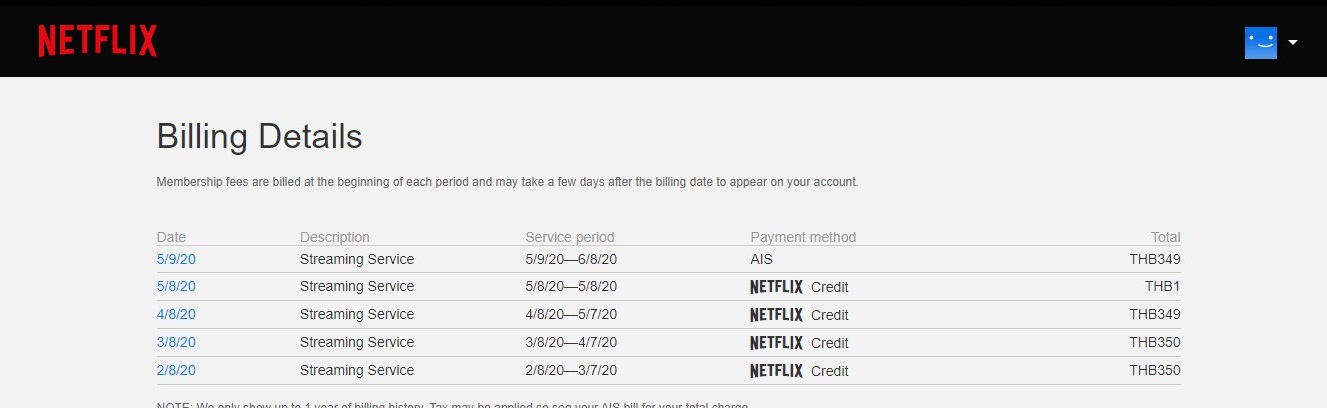Click Netflix Credit logo in 3/8/20 row
The height and width of the screenshot is (408, 1327).
click(x=776, y=343)
